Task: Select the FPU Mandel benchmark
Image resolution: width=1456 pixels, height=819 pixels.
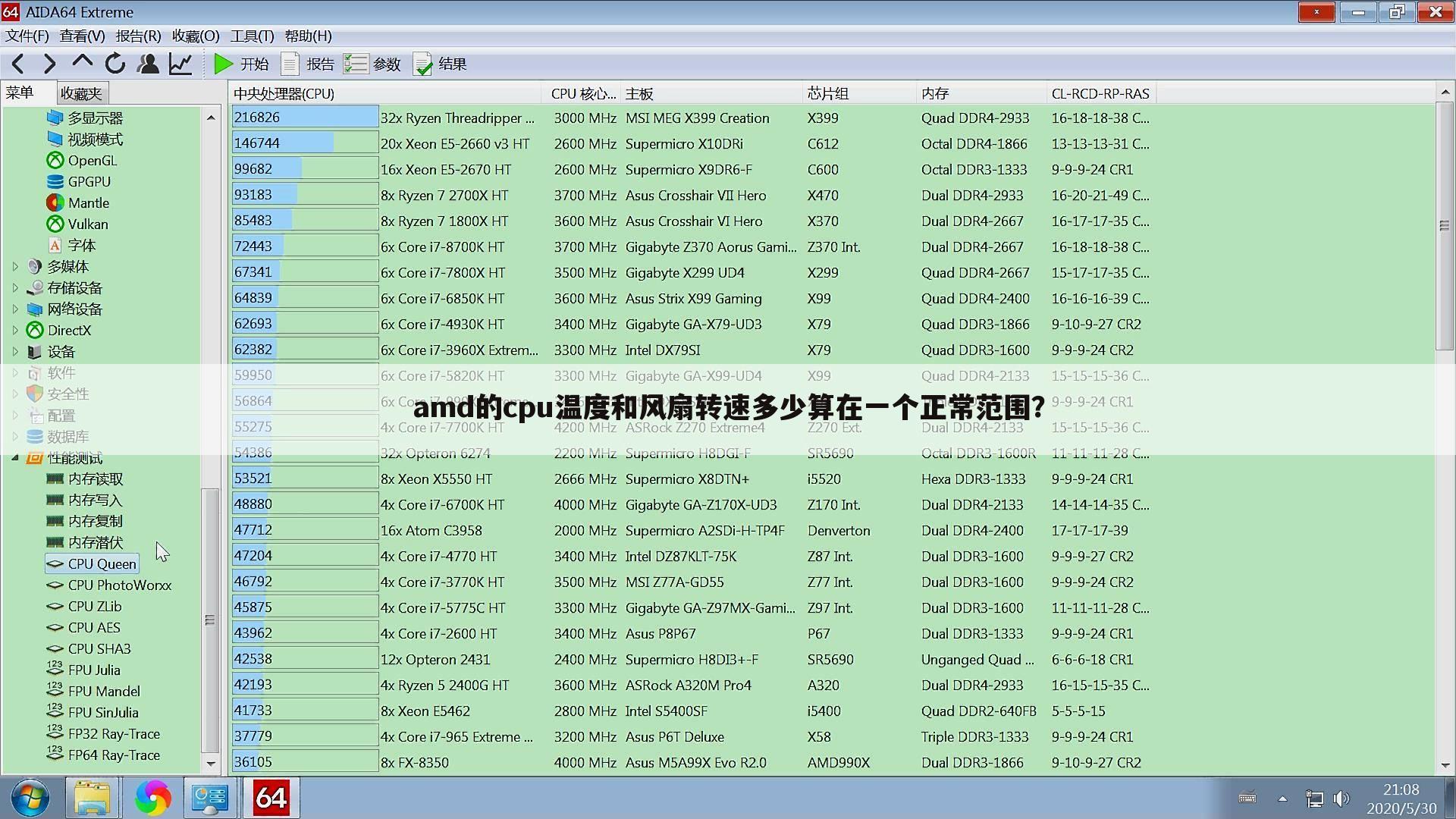Action: tap(104, 691)
